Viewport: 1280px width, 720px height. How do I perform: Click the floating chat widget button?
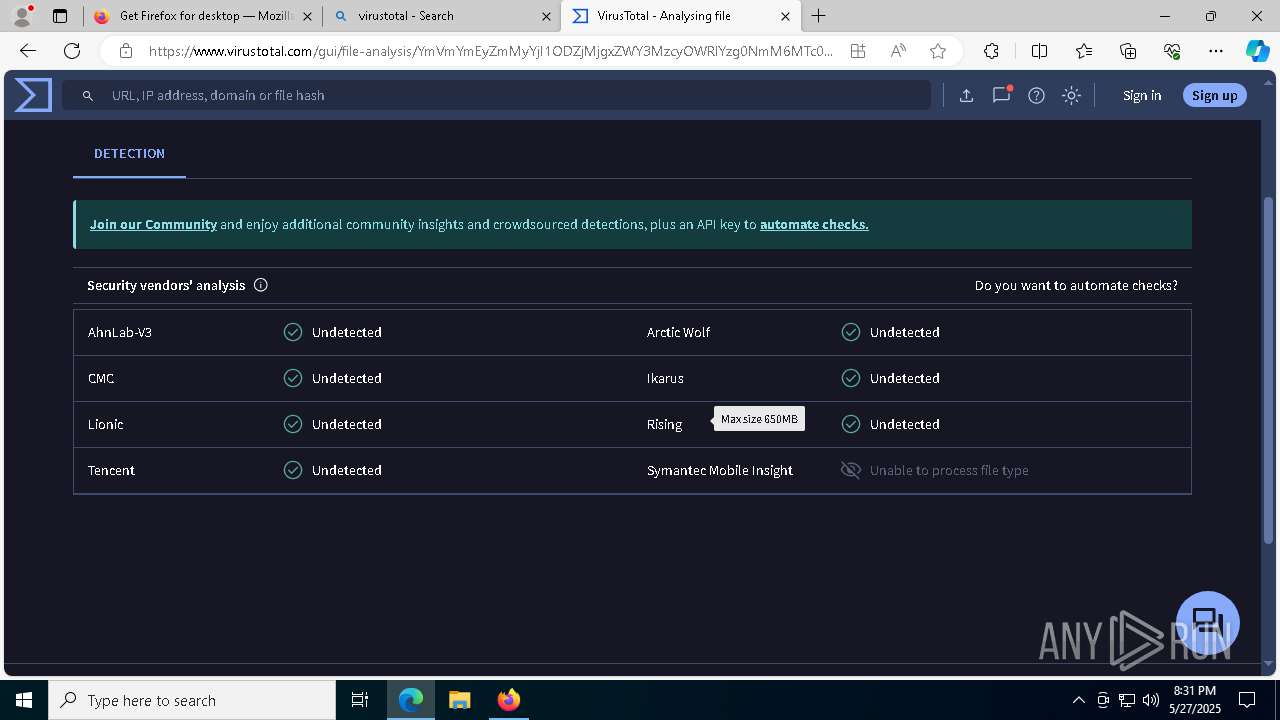click(1208, 622)
